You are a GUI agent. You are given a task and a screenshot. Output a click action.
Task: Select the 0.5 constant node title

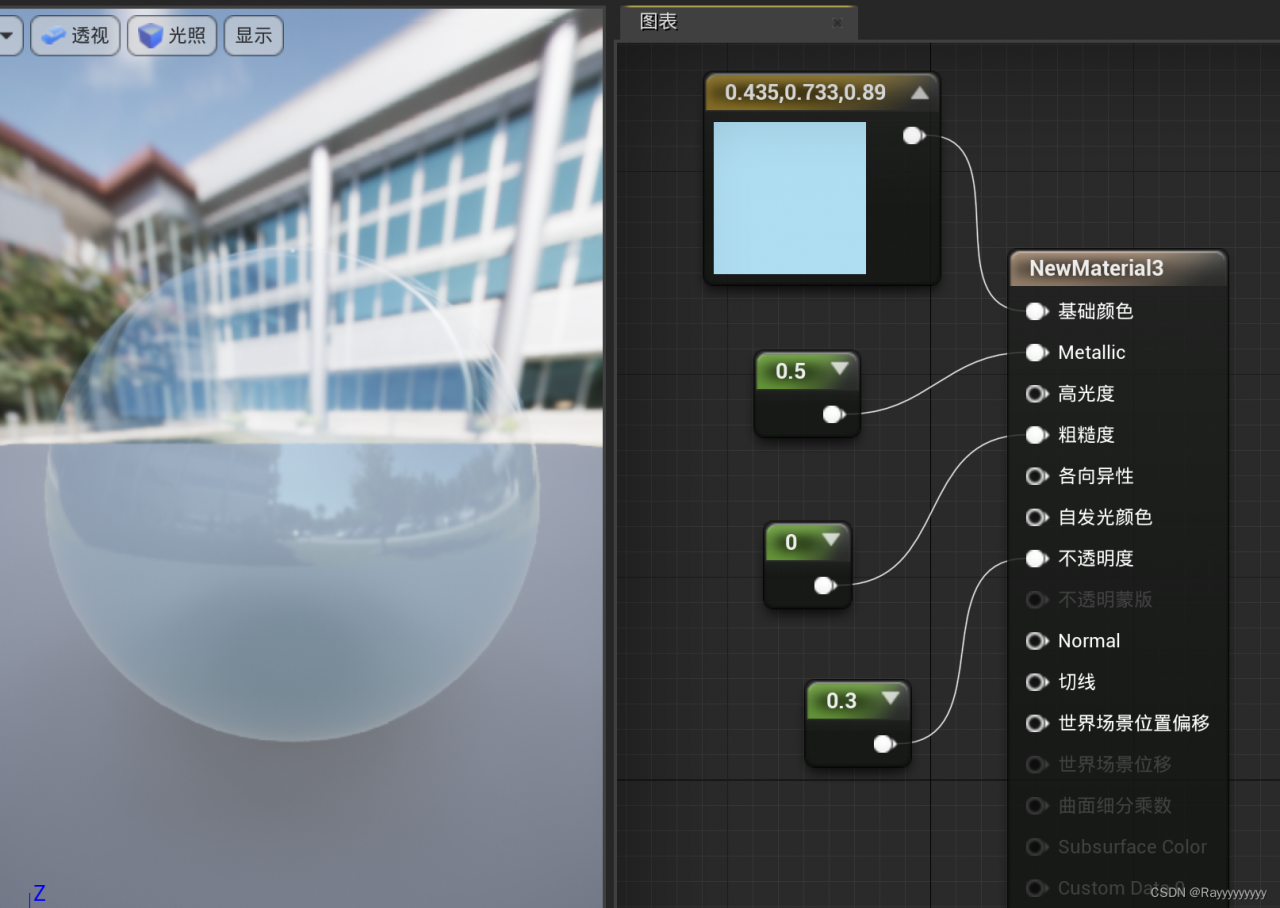(x=790, y=371)
